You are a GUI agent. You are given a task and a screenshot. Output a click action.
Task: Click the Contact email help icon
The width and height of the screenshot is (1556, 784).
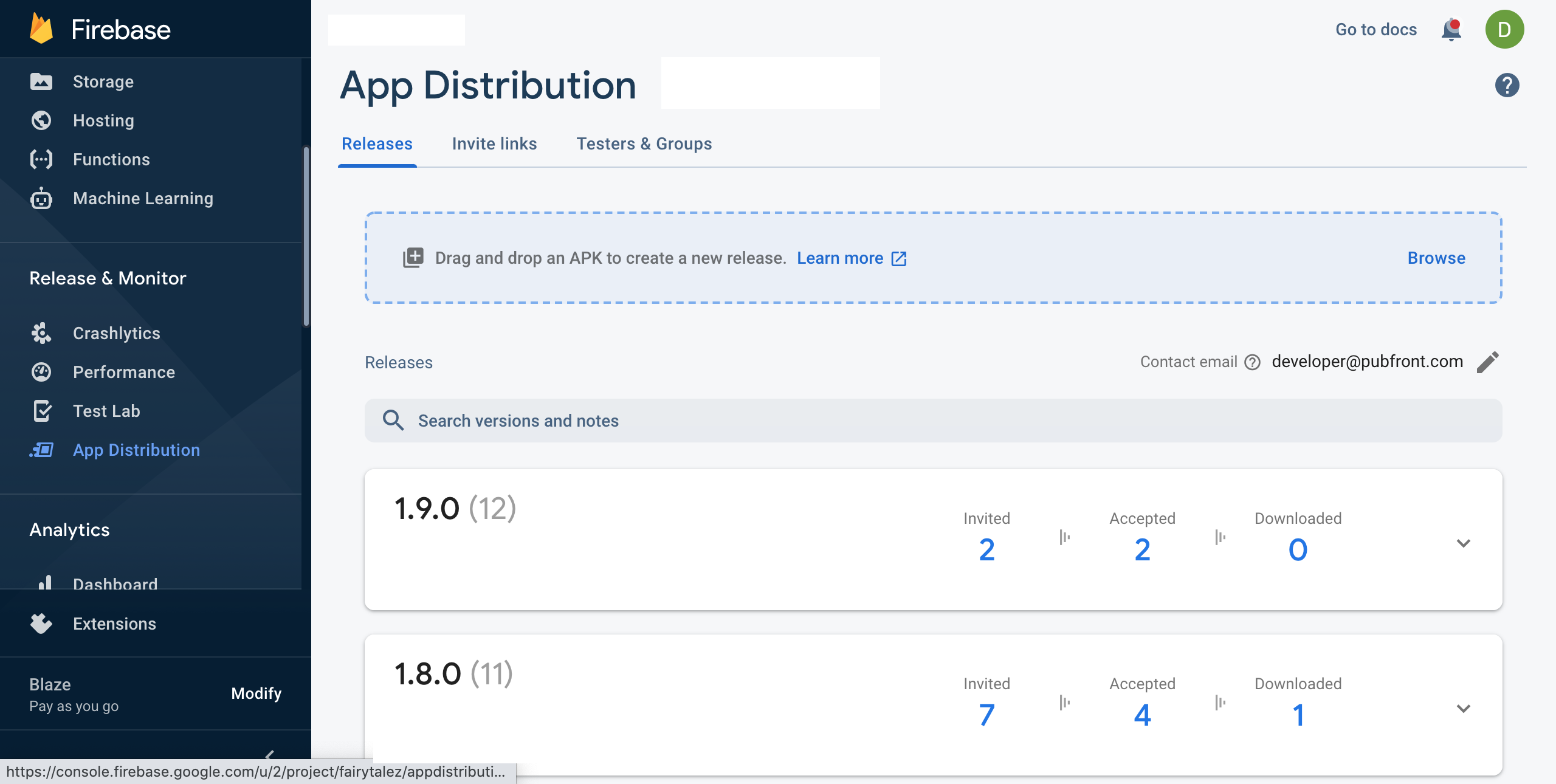coord(1252,362)
